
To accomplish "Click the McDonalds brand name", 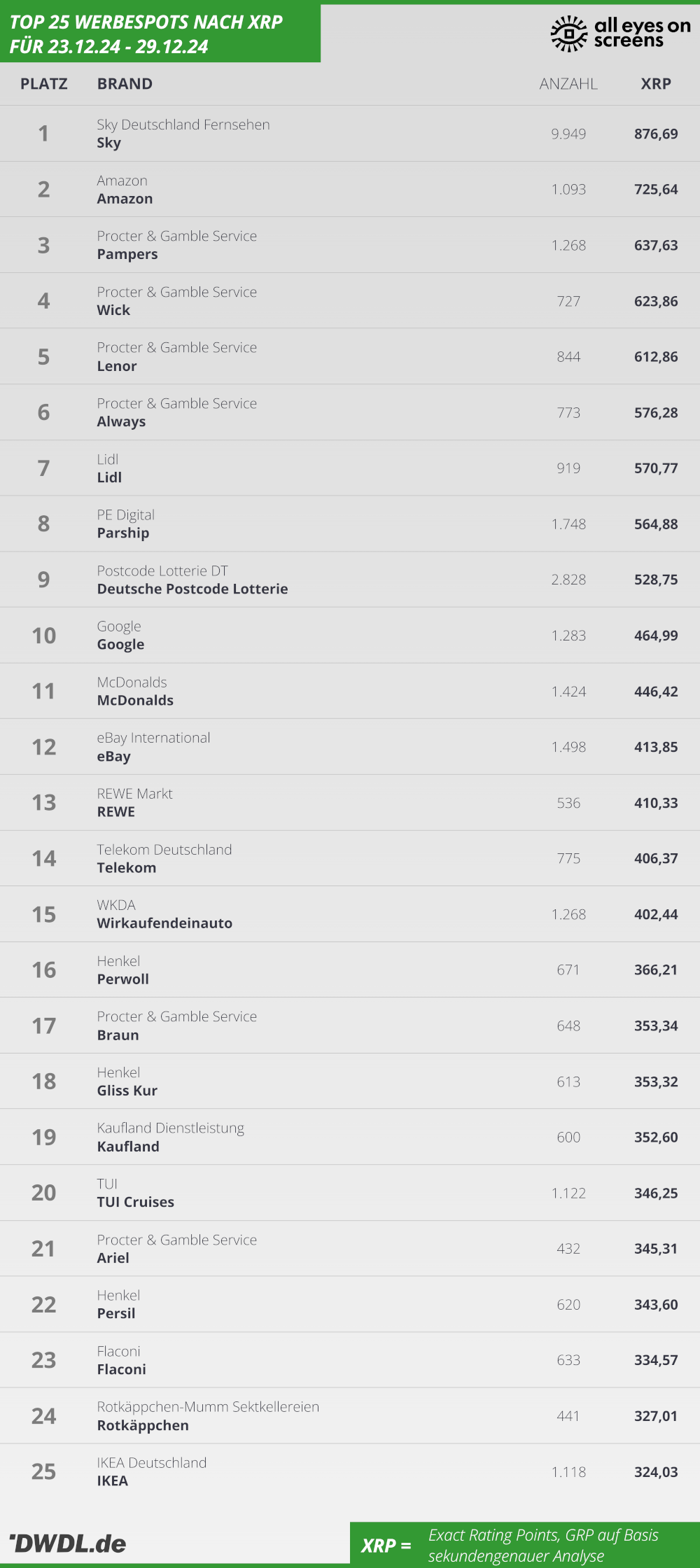I will point(135,700).
